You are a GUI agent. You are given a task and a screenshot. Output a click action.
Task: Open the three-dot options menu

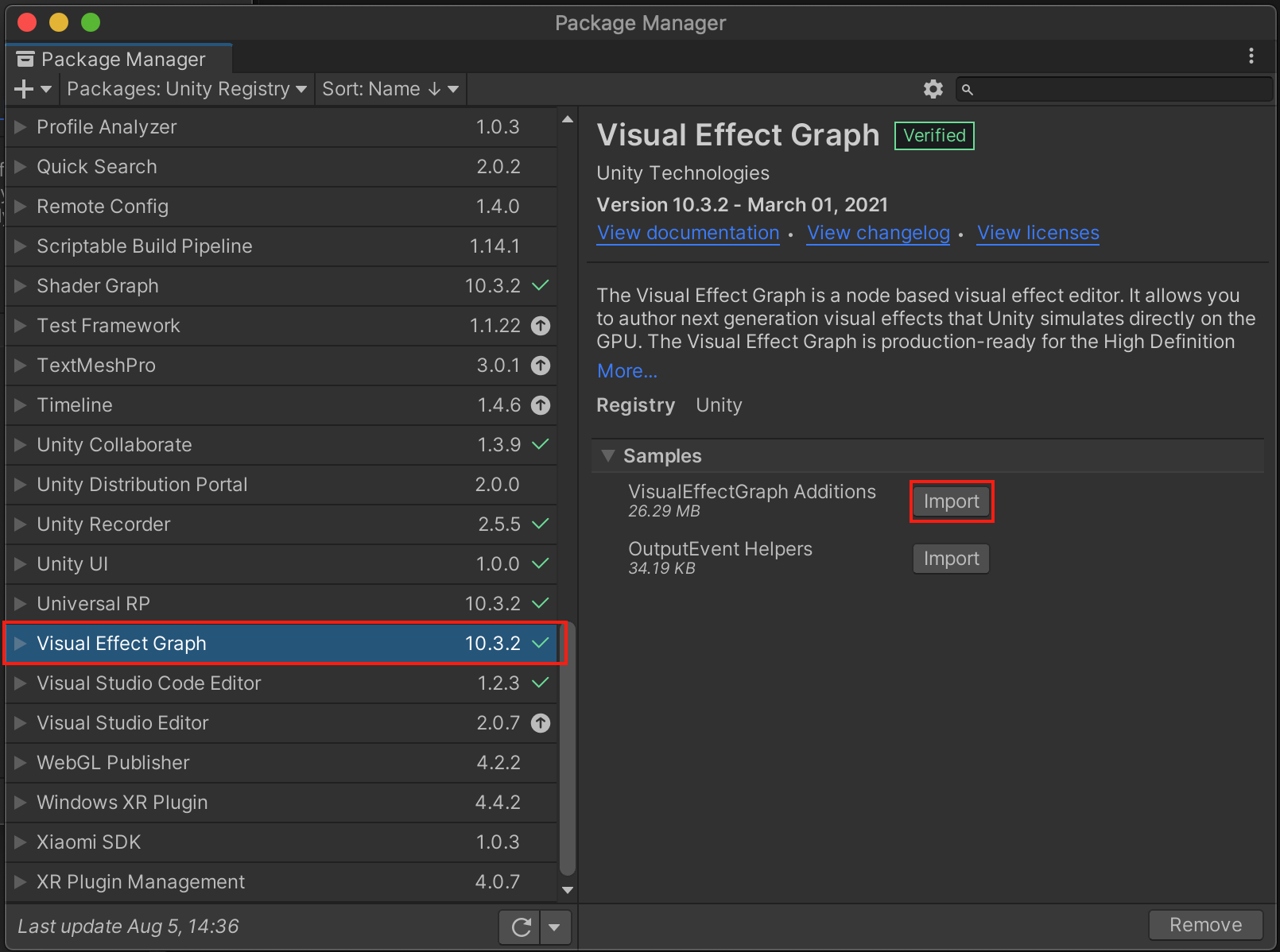[1251, 56]
